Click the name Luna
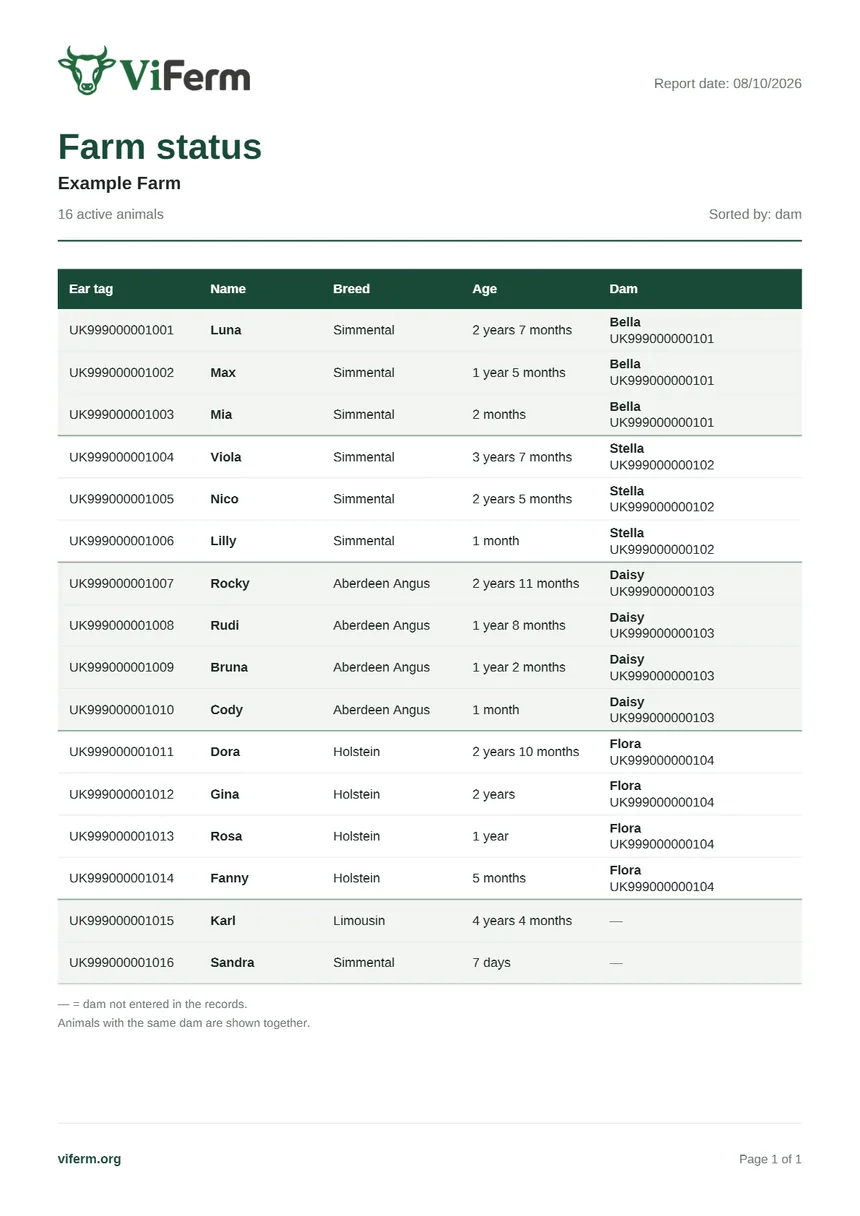Screen dimensions: 860x1216 (226, 330)
